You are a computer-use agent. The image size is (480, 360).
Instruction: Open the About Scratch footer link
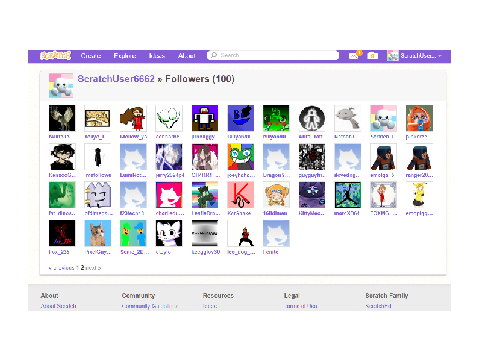58,306
